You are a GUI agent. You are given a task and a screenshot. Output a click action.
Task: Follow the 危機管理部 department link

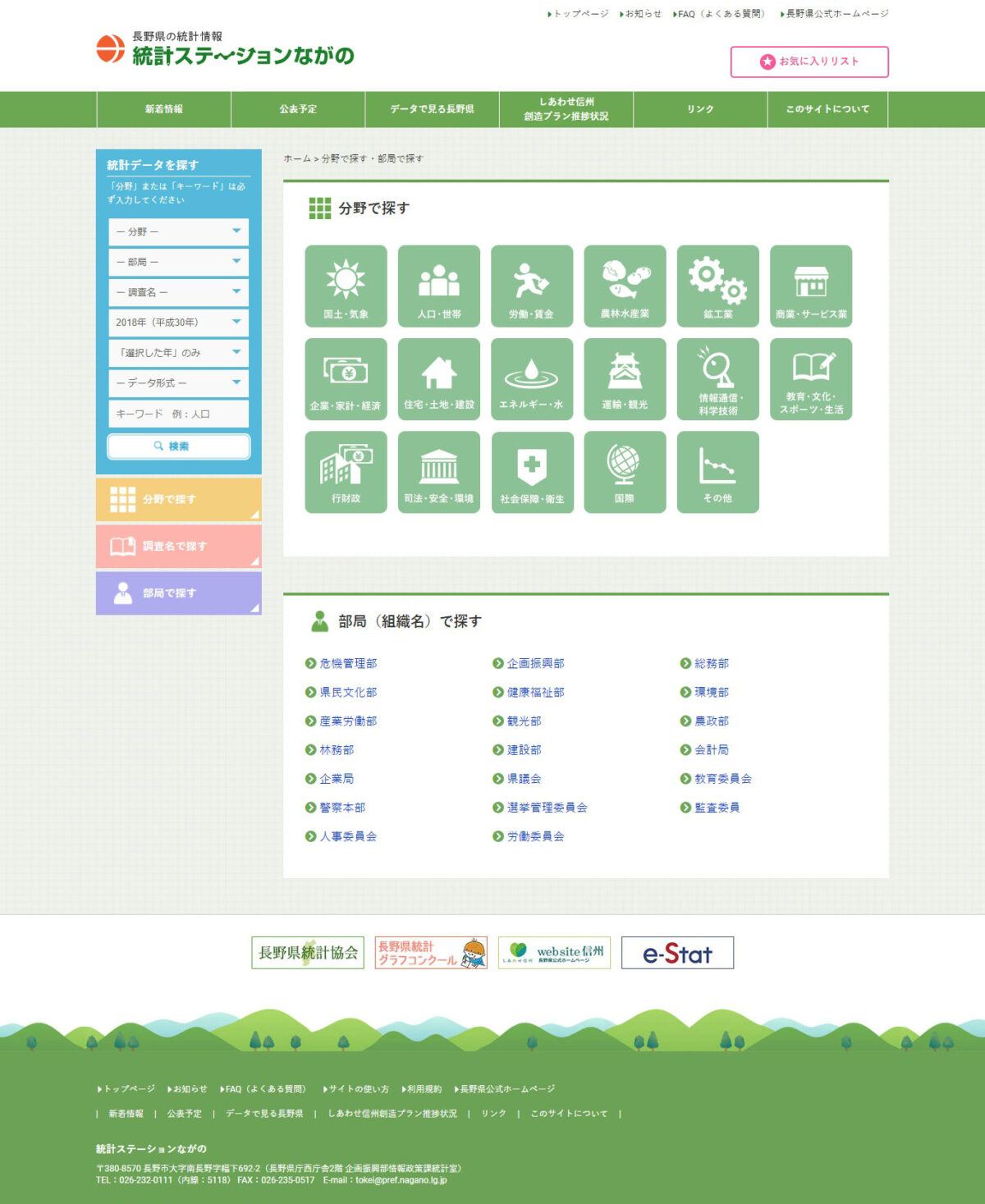pos(348,663)
